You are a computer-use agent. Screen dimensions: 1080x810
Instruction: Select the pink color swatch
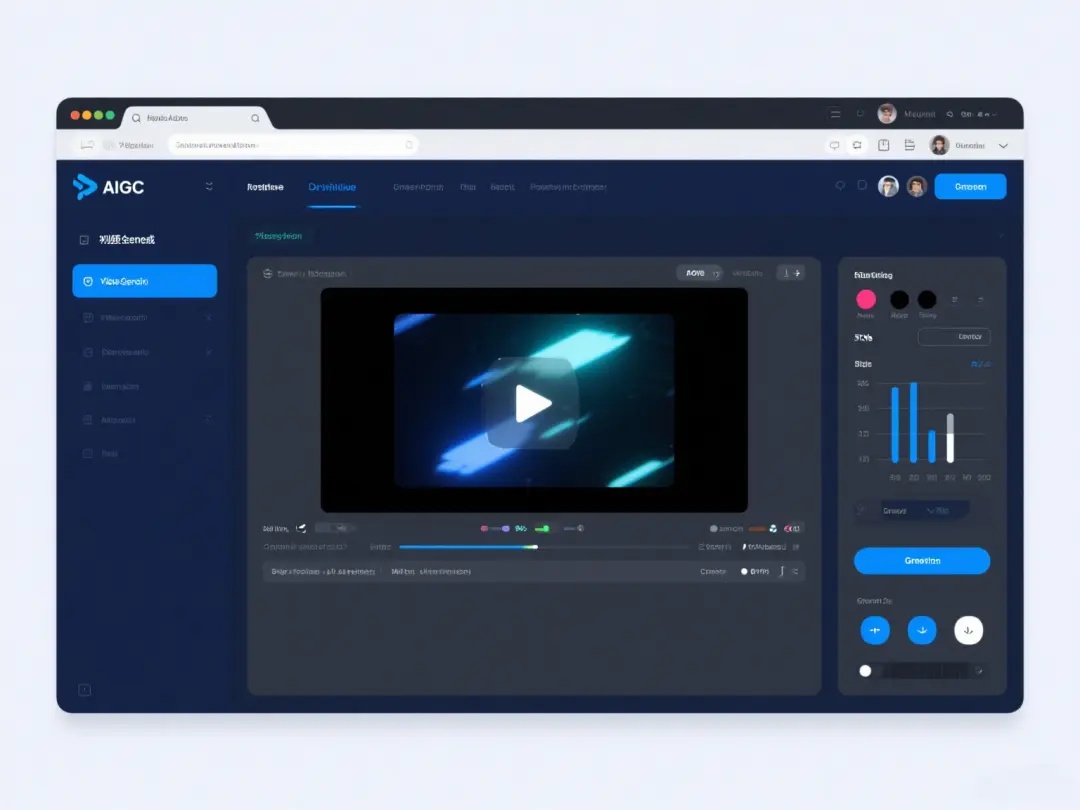click(866, 299)
